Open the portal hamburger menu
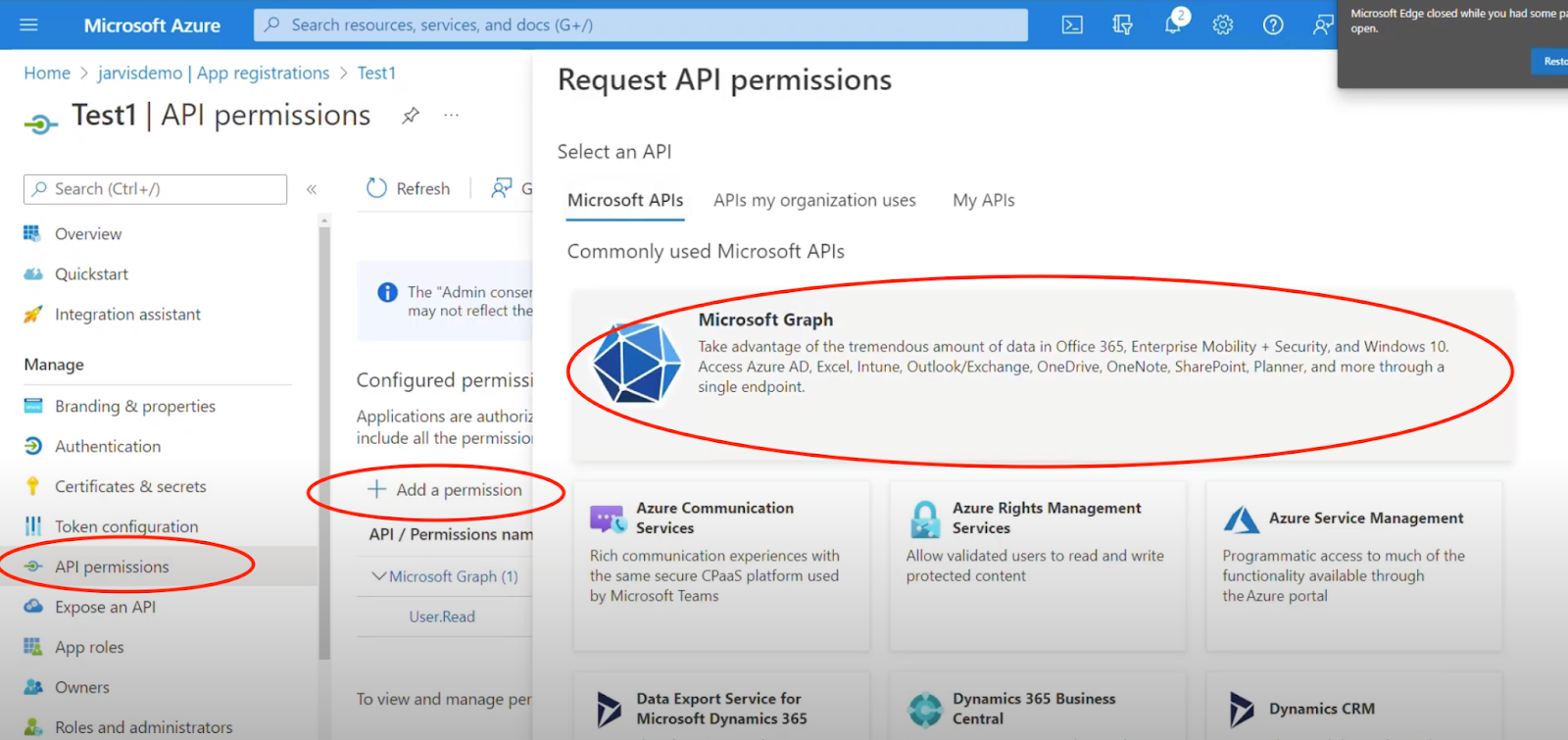 pyautogui.click(x=28, y=25)
